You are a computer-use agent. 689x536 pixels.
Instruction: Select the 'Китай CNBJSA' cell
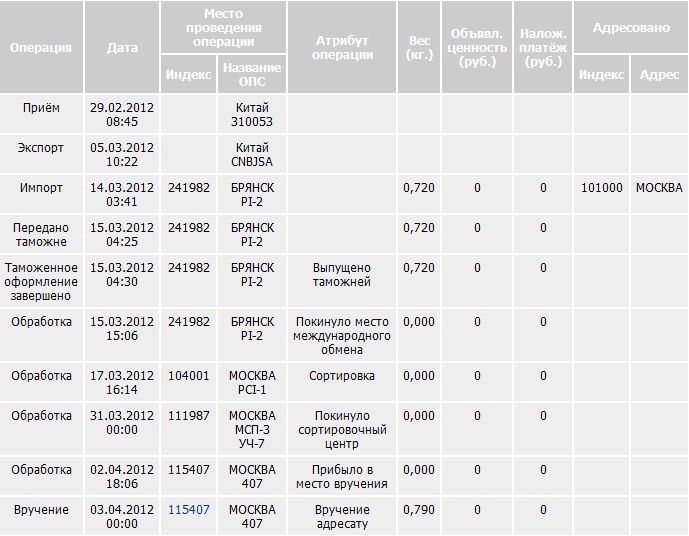(252, 155)
